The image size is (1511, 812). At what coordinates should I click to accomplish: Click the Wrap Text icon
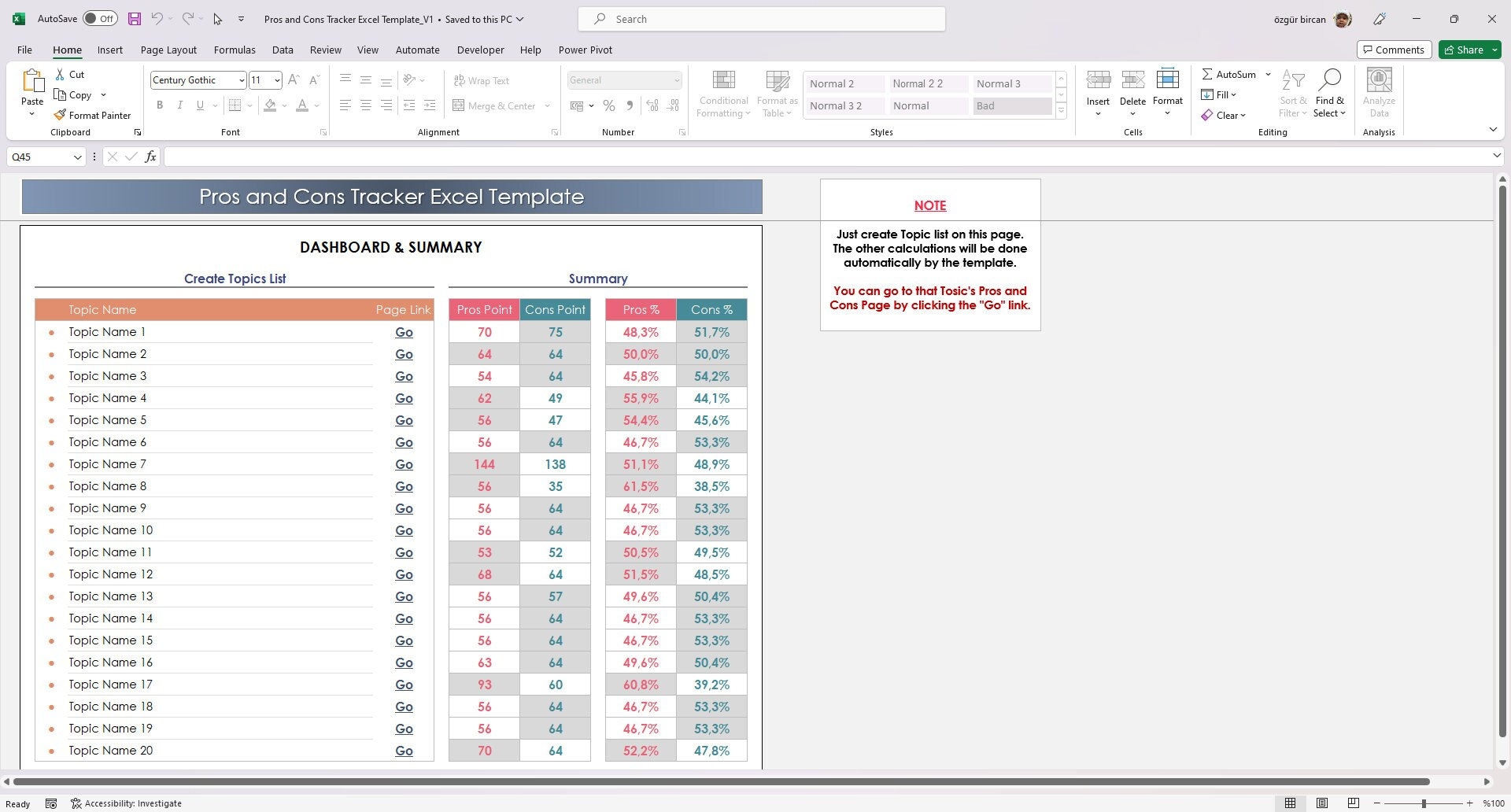click(458, 80)
